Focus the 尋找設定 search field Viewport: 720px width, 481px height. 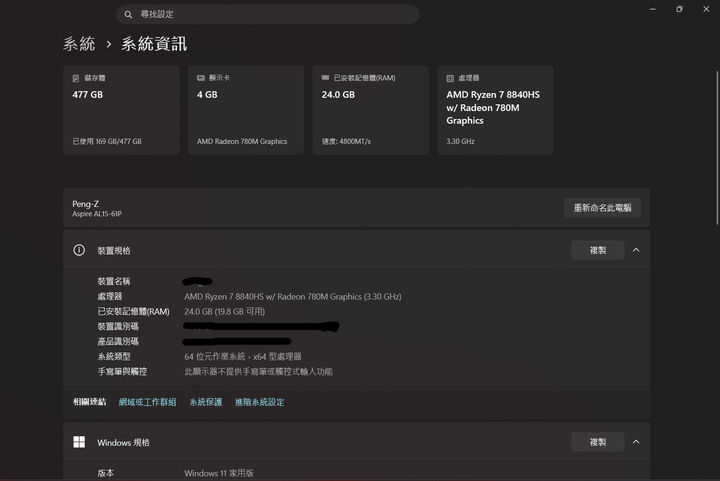tap(268, 14)
